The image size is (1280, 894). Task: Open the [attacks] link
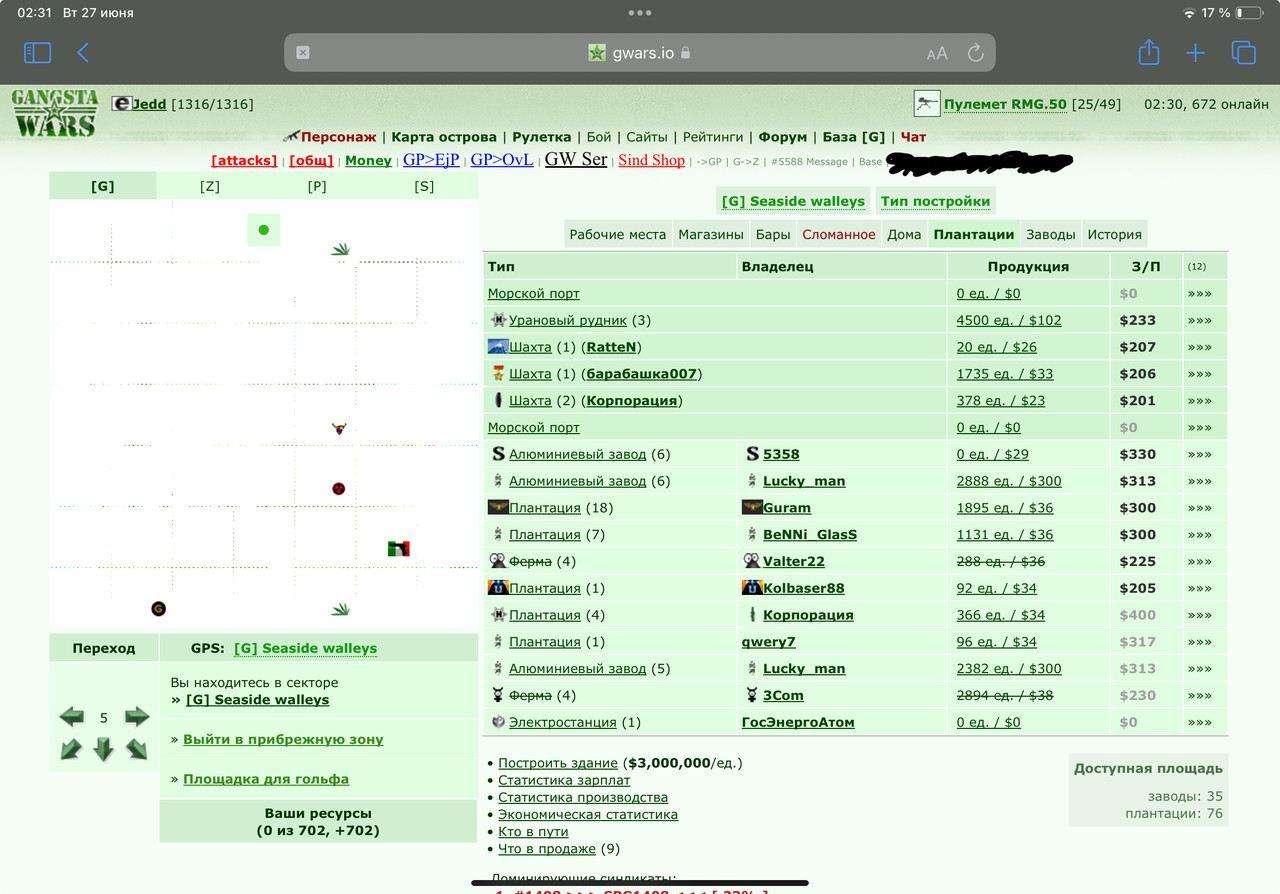click(x=244, y=161)
